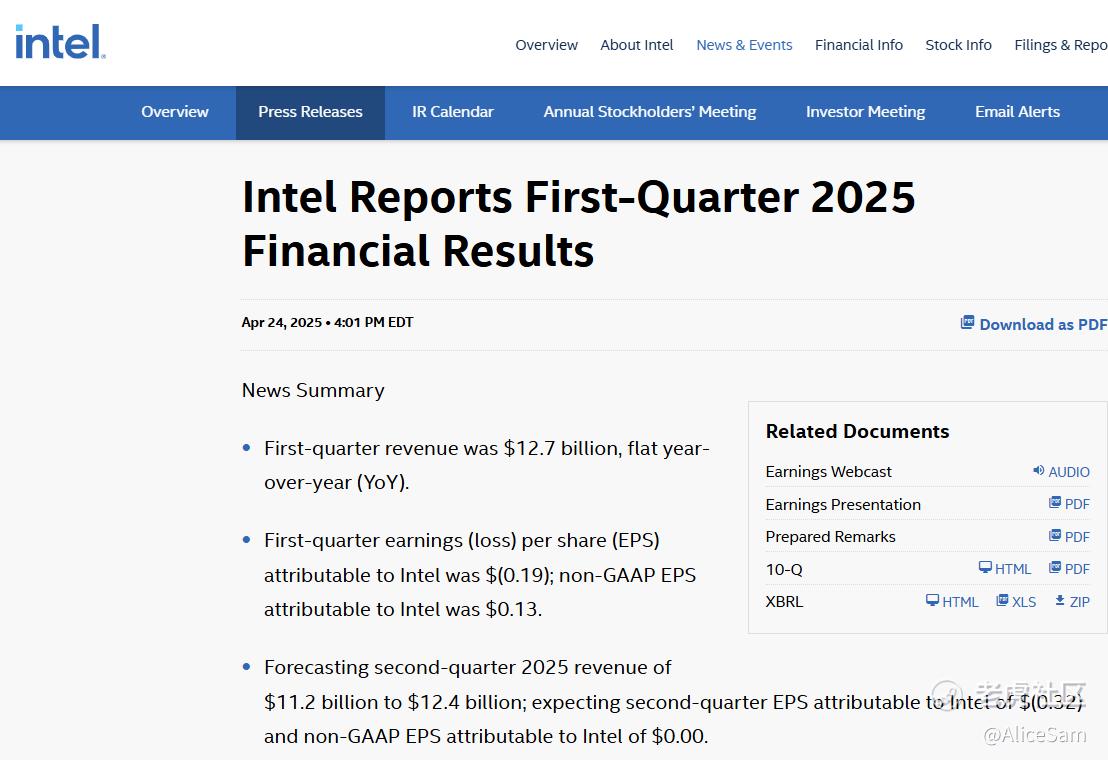
Task: Click the Earnings Presentation PDF icon
Action: pos(1055,503)
